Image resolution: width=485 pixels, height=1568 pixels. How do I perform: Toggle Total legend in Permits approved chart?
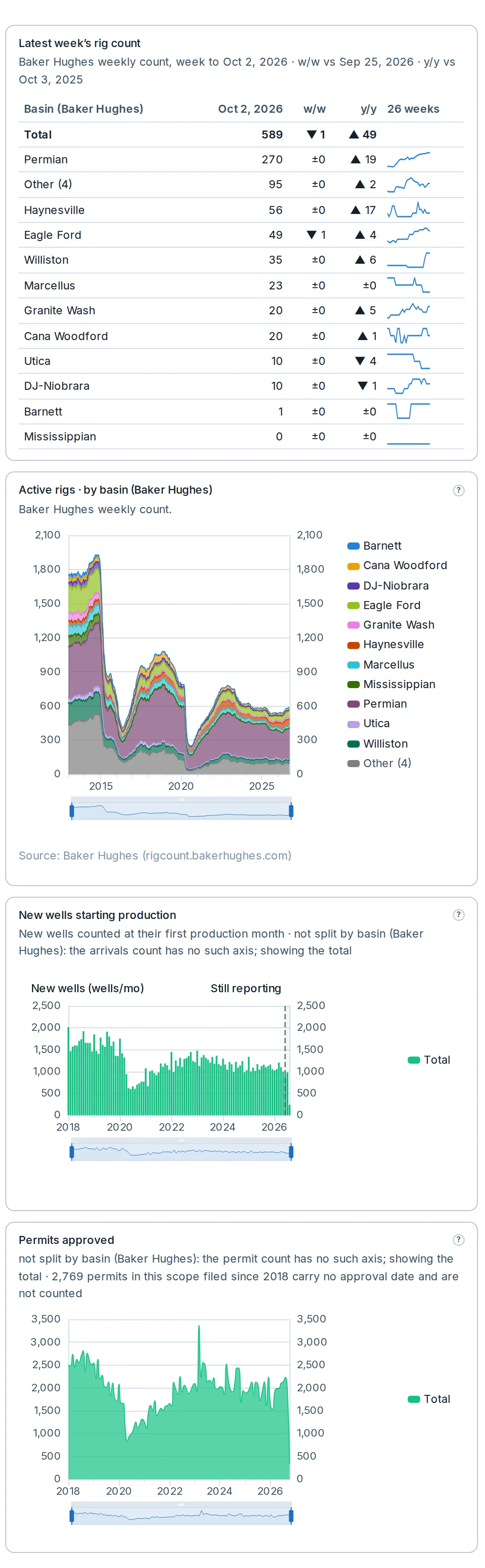(x=429, y=1399)
